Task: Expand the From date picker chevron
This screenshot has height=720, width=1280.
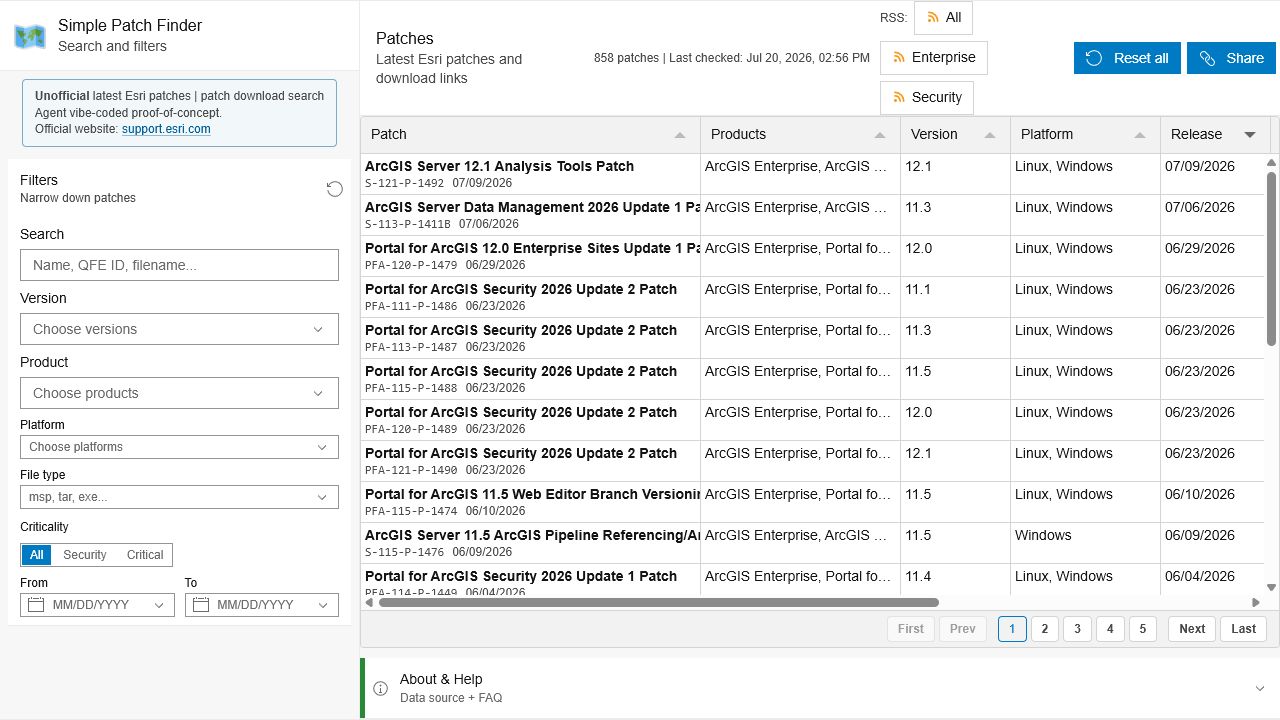Action: tap(159, 605)
